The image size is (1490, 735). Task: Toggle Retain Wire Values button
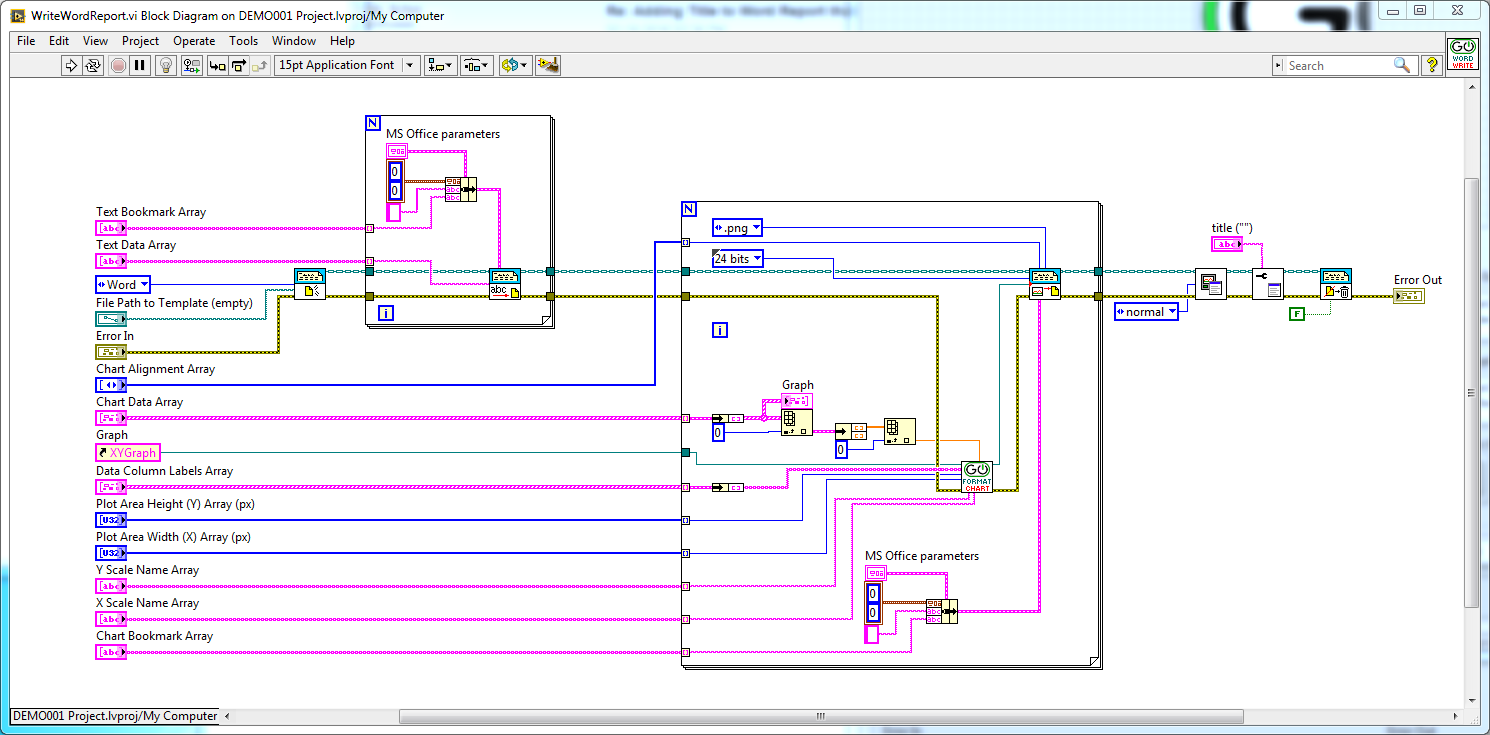click(x=191, y=65)
